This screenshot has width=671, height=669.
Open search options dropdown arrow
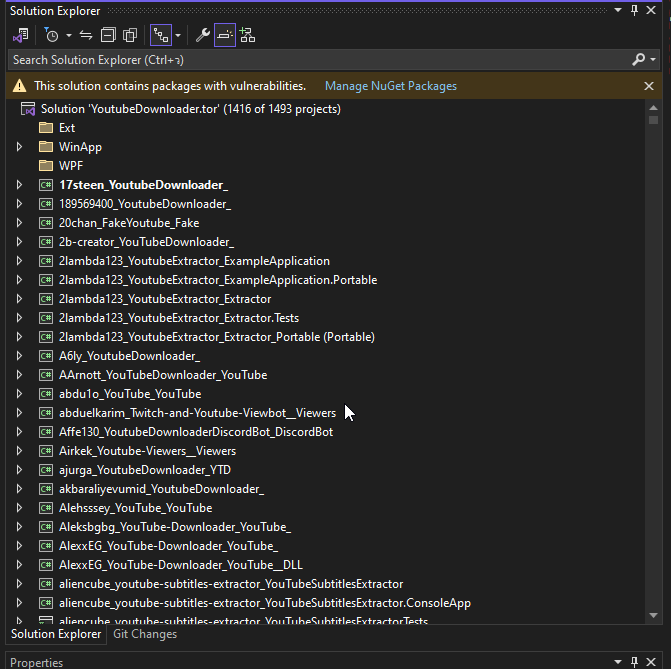[x=653, y=59]
